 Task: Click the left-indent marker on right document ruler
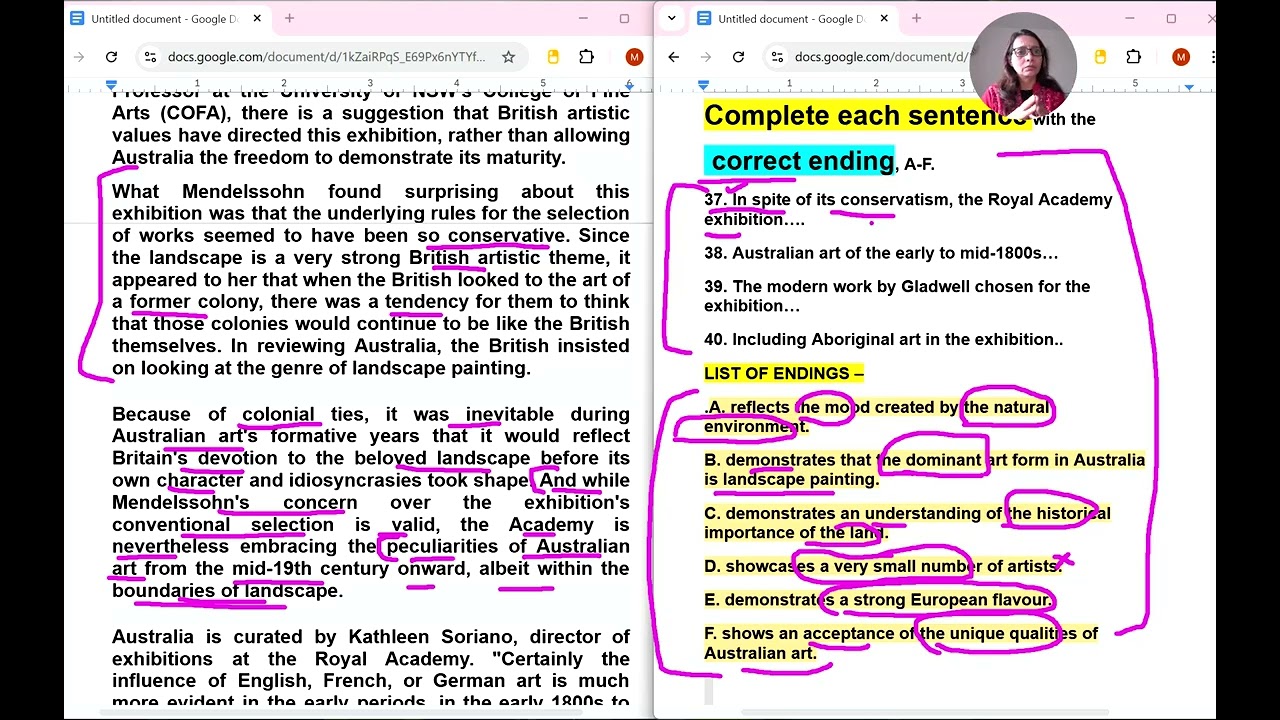click(703, 86)
